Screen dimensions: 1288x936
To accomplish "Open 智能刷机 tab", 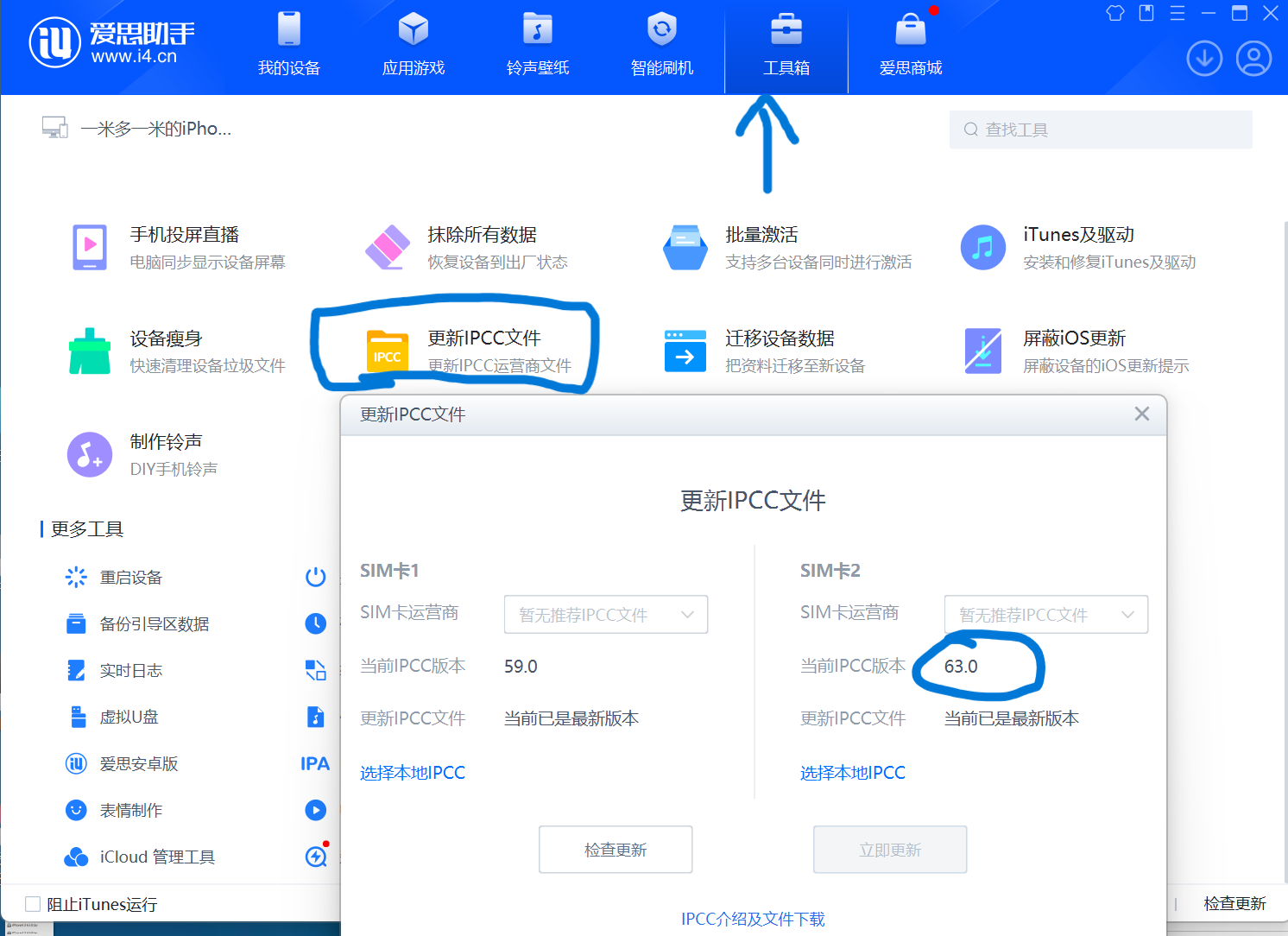I will click(x=662, y=45).
